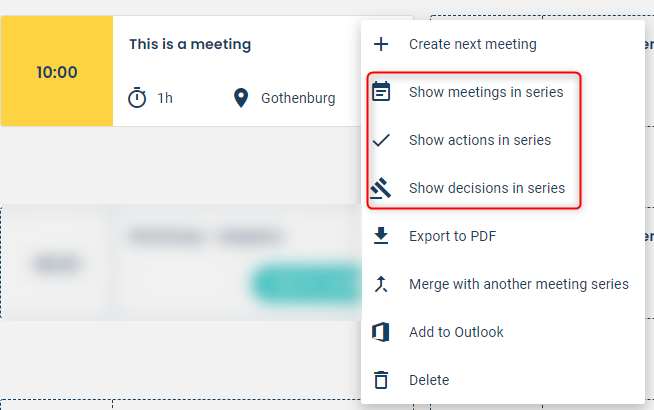Viewport: 654px width, 410px height.
Task: Click the yellow 10:00 time block
Action: 57,71
